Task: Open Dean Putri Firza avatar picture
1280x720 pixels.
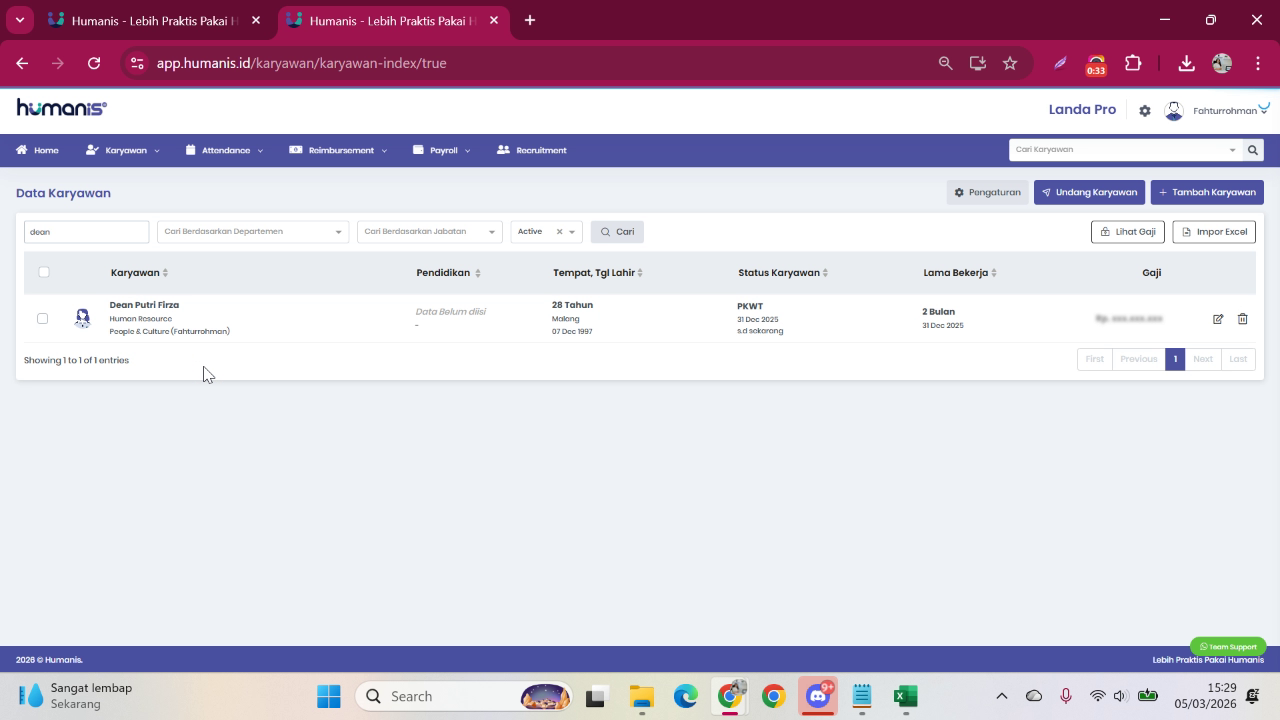Action: [x=83, y=318]
